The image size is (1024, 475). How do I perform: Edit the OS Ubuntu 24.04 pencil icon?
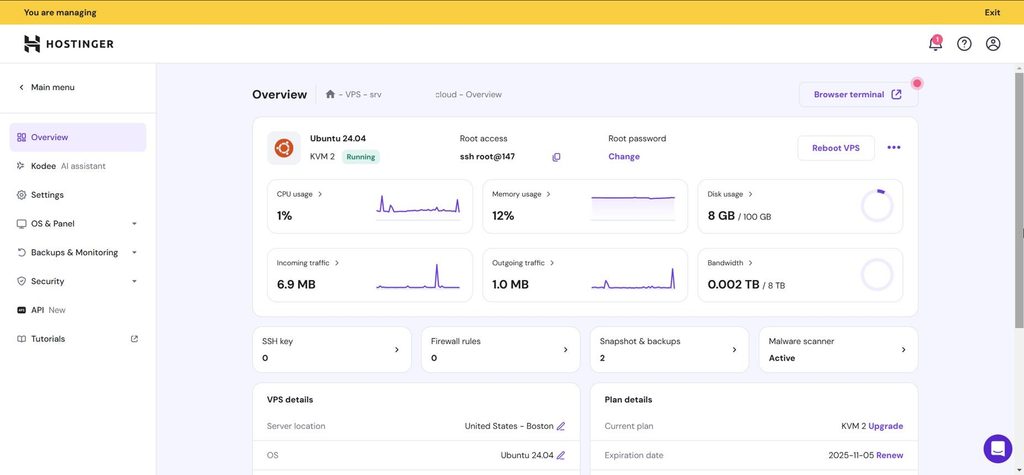(x=560, y=455)
